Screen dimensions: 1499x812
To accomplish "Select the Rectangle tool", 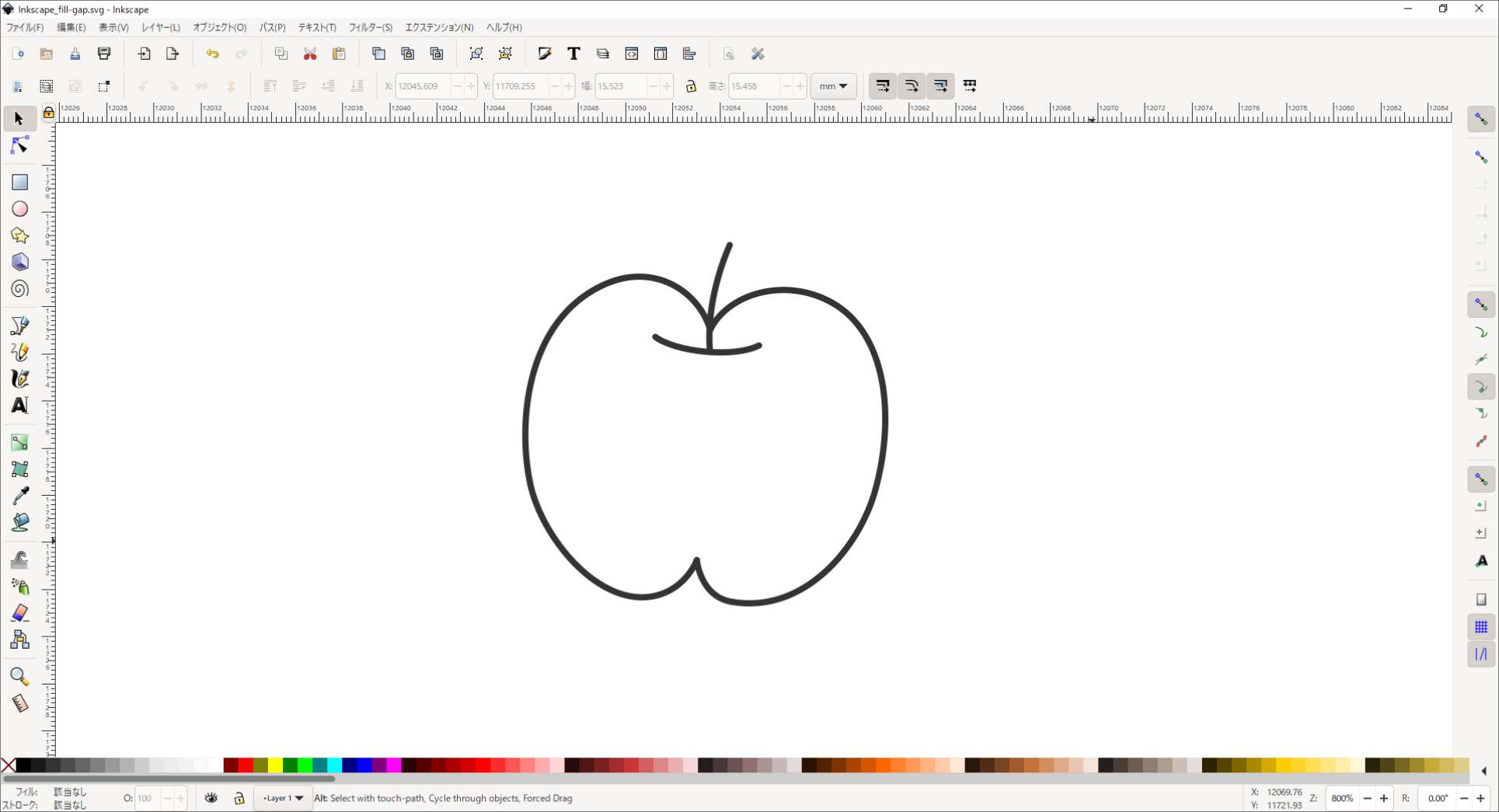I will [x=19, y=182].
